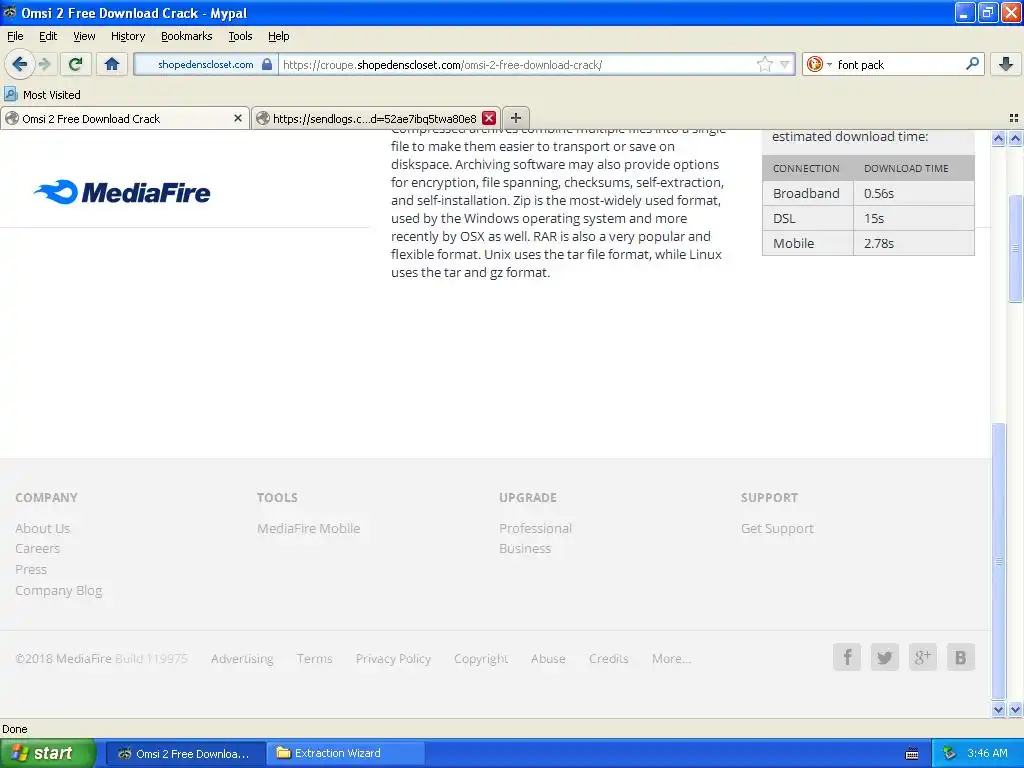Click the MediaFire logo
Viewport: 1024px width, 768px height.
[122, 192]
